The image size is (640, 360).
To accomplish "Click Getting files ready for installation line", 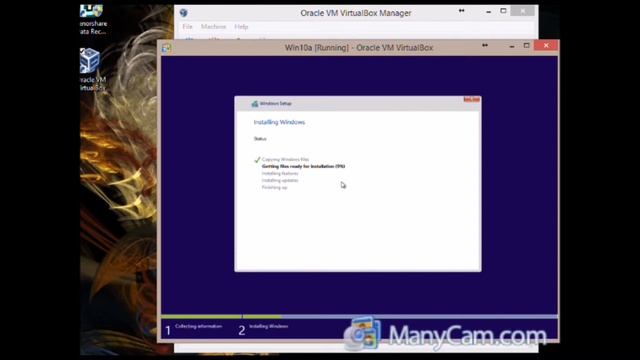I will (303, 167).
